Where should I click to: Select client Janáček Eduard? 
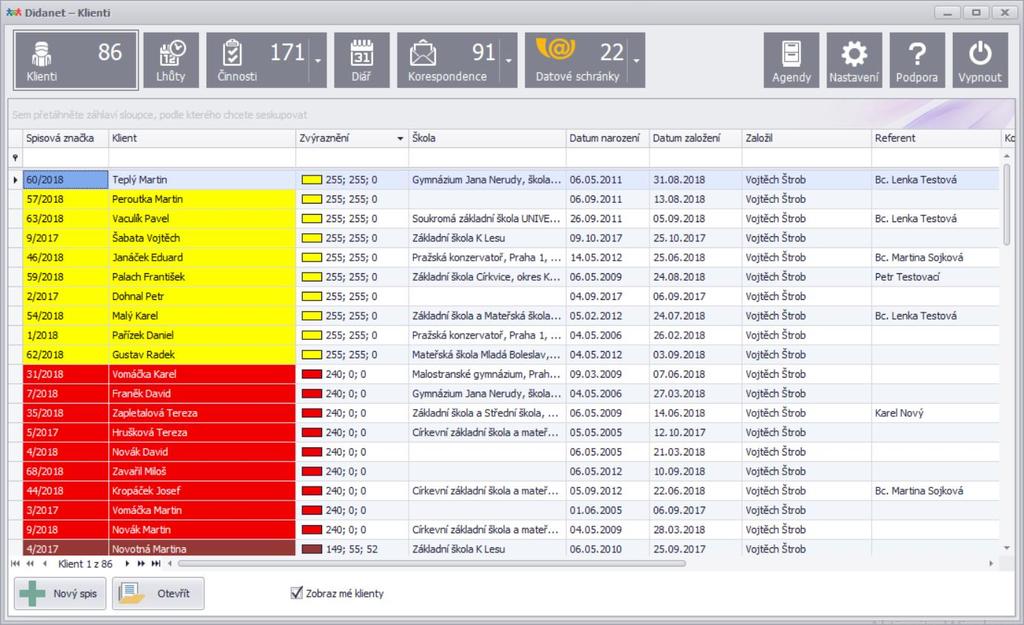[x=202, y=257]
